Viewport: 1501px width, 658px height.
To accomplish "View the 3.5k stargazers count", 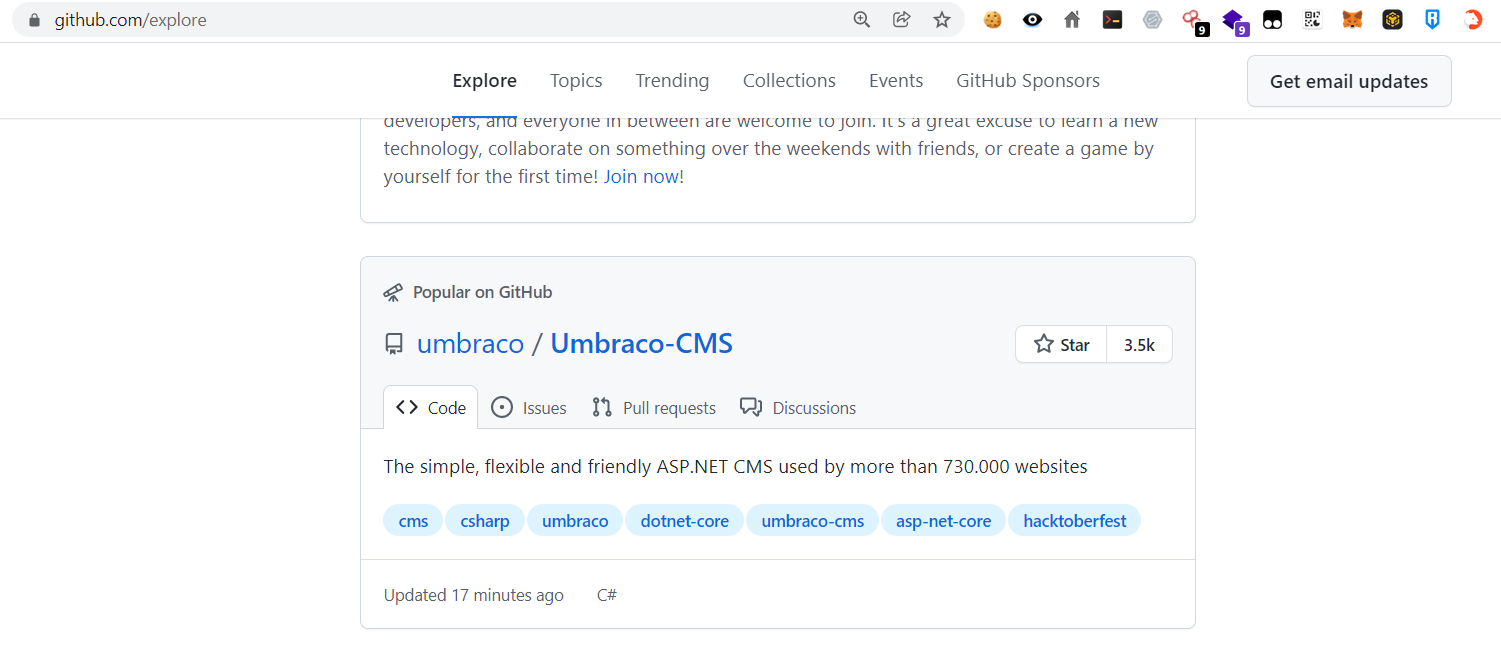I will 1139,344.
